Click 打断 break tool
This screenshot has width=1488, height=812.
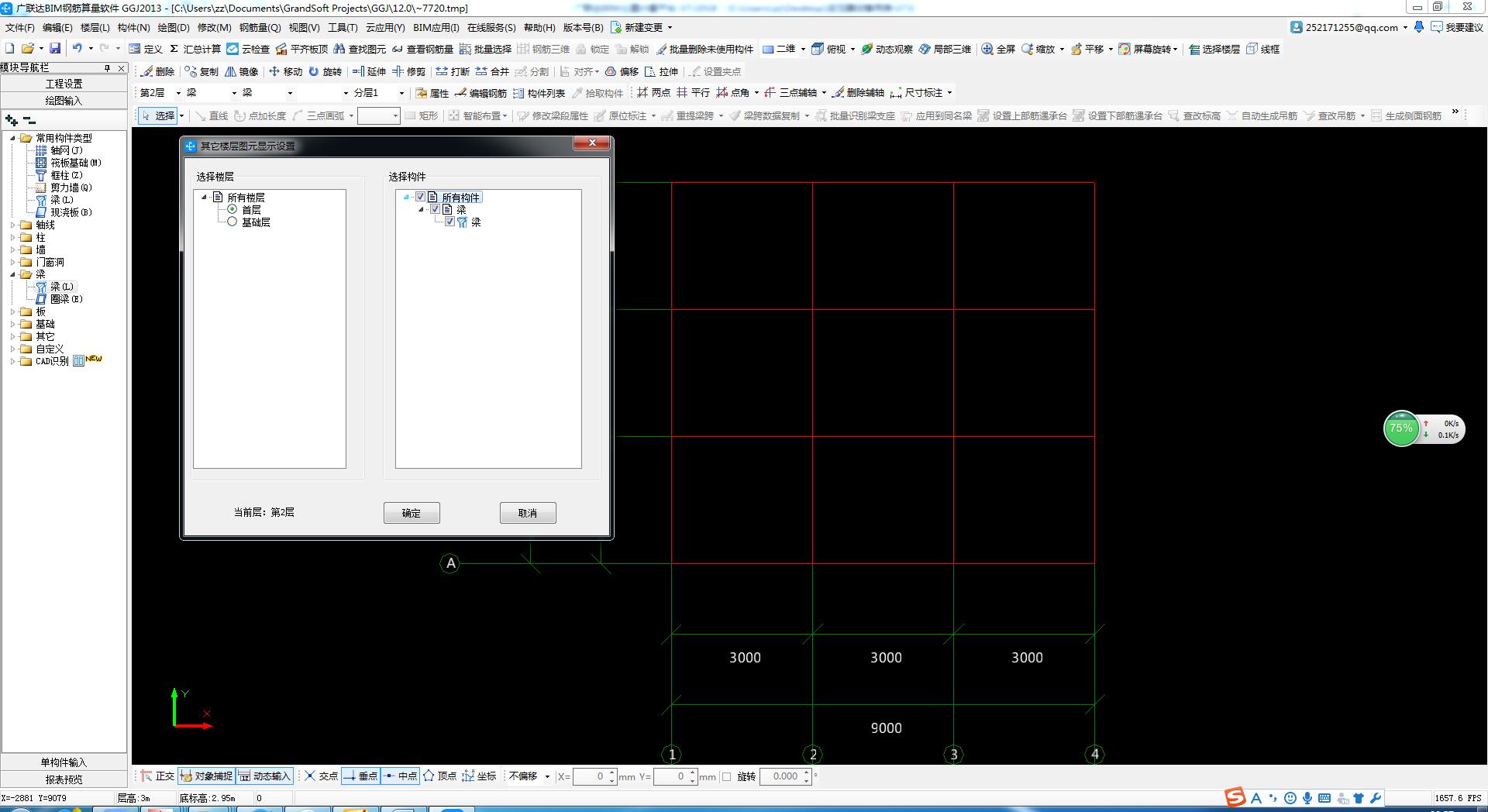tap(453, 71)
